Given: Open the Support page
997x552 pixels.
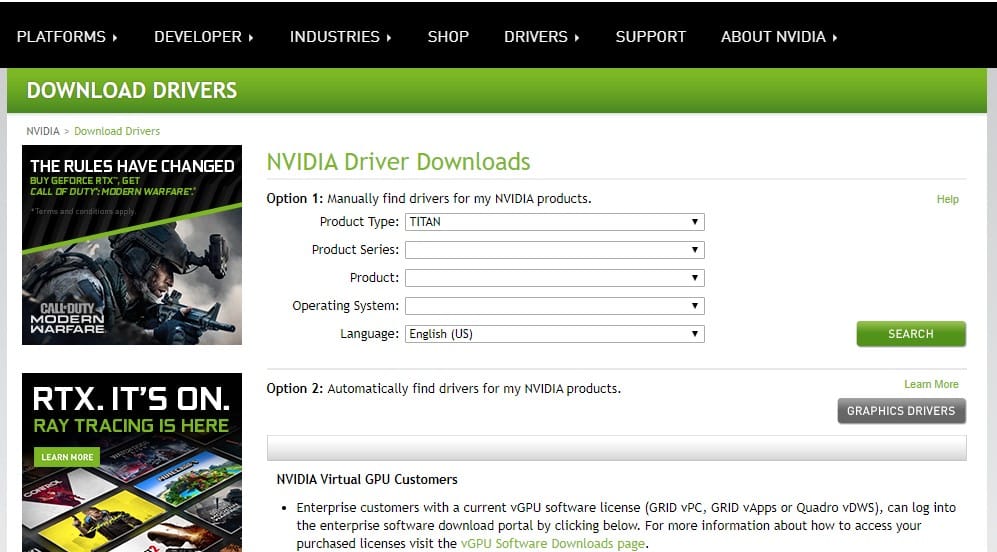Looking at the screenshot, I should point(650,37).
